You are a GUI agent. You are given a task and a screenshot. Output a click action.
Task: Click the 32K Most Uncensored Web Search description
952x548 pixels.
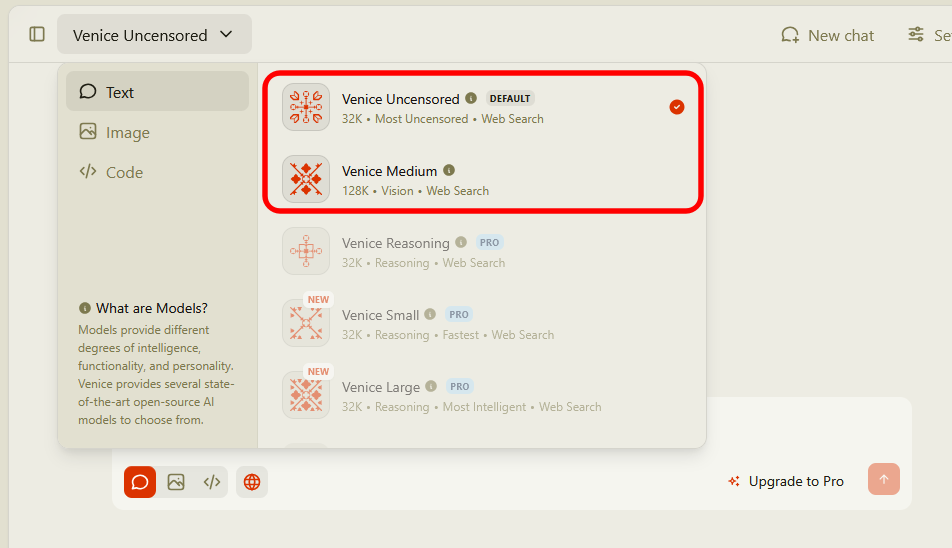[x=443, y=119]
